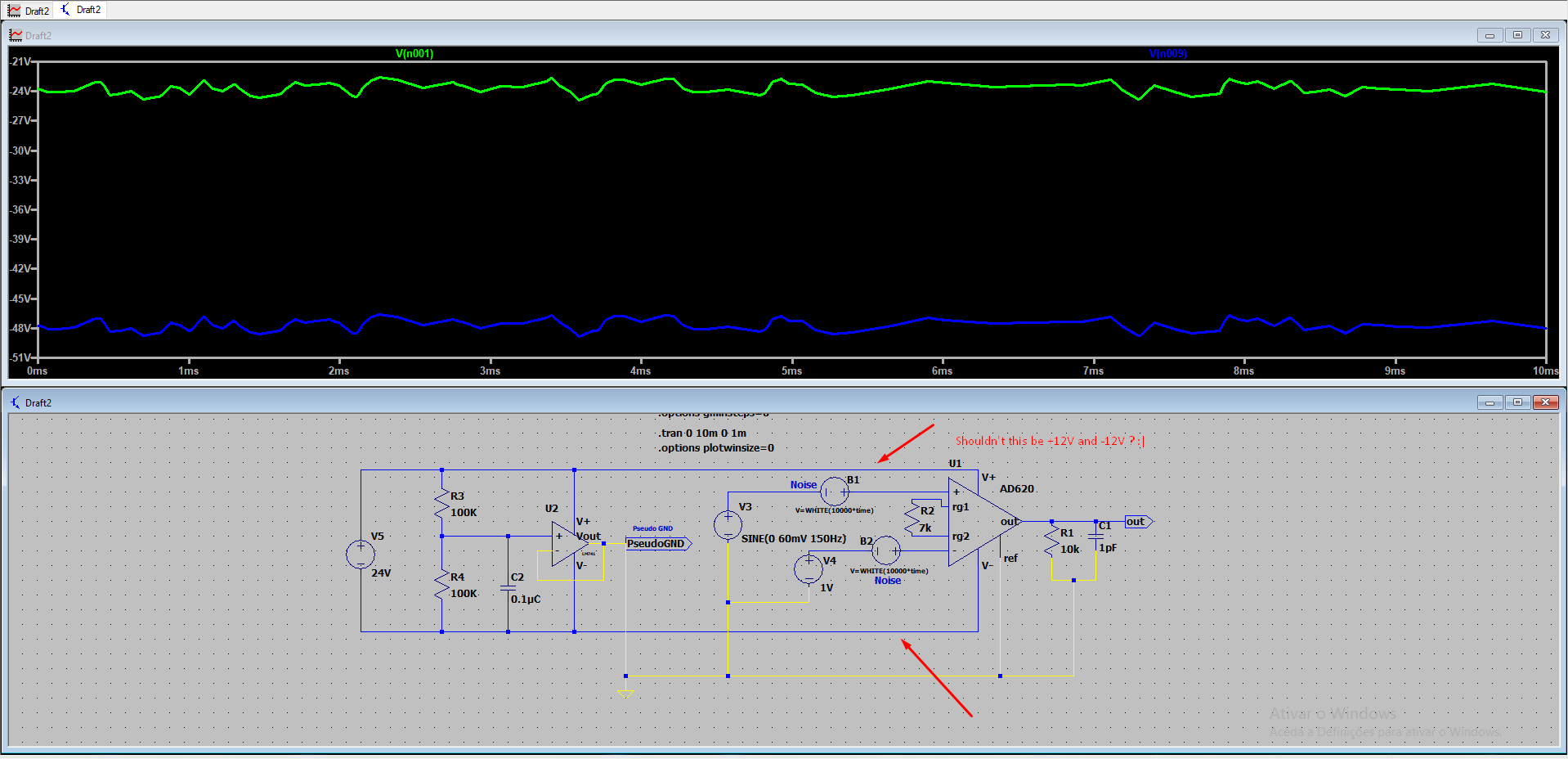Click the -48V vertical axis label
Image resolution: width=1568 pixels, height=759 pixels.
[x=20, y=328]
